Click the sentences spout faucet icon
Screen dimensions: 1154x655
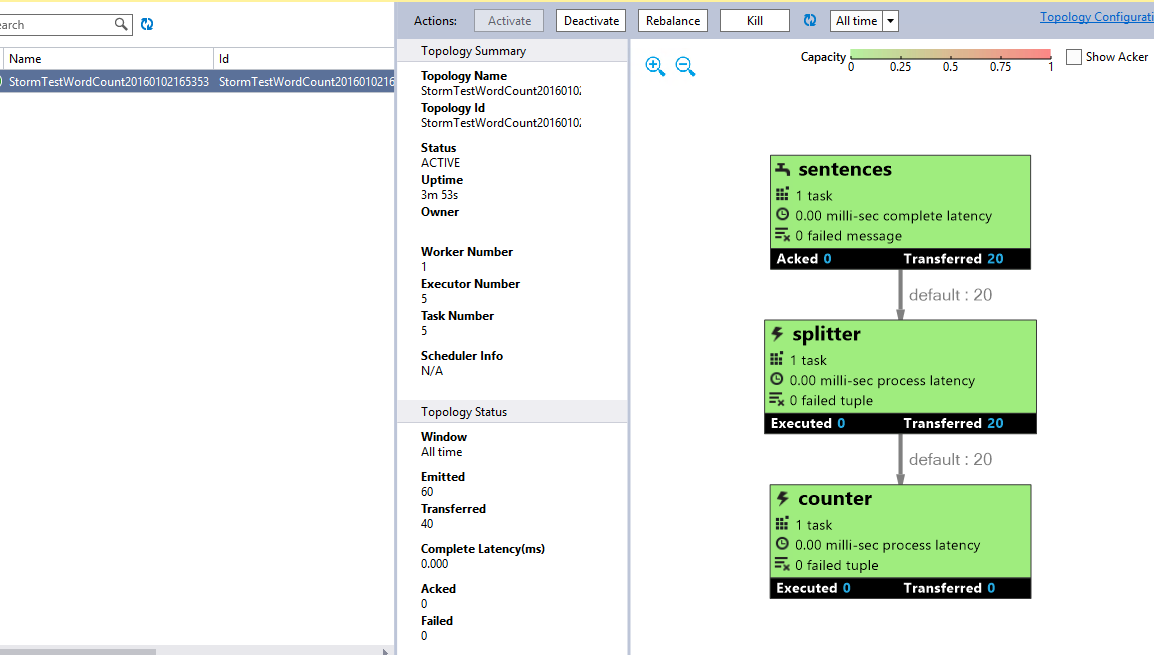tap(783, 170)
